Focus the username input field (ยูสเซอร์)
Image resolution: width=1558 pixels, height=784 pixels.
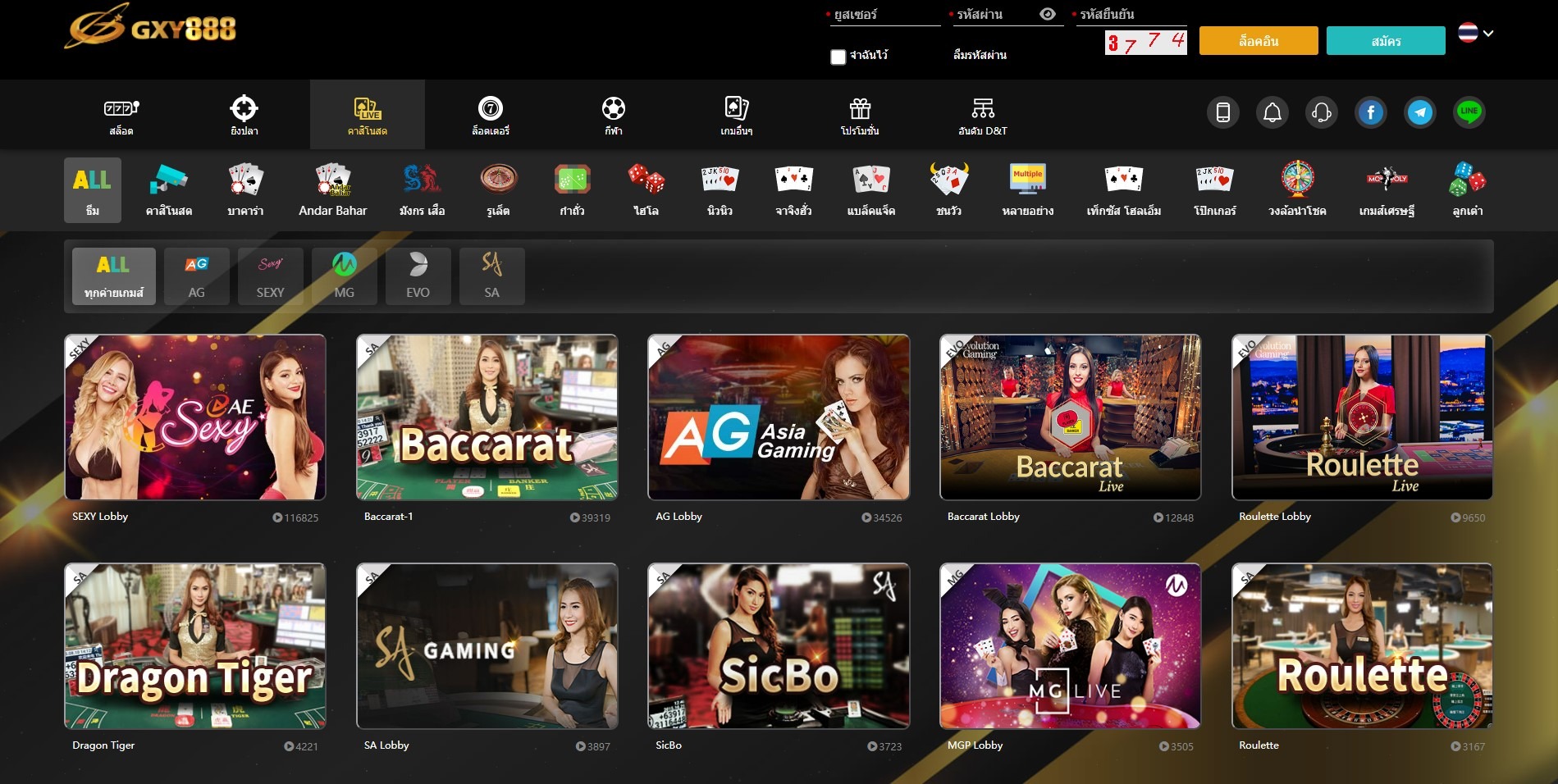pos(885,15)
